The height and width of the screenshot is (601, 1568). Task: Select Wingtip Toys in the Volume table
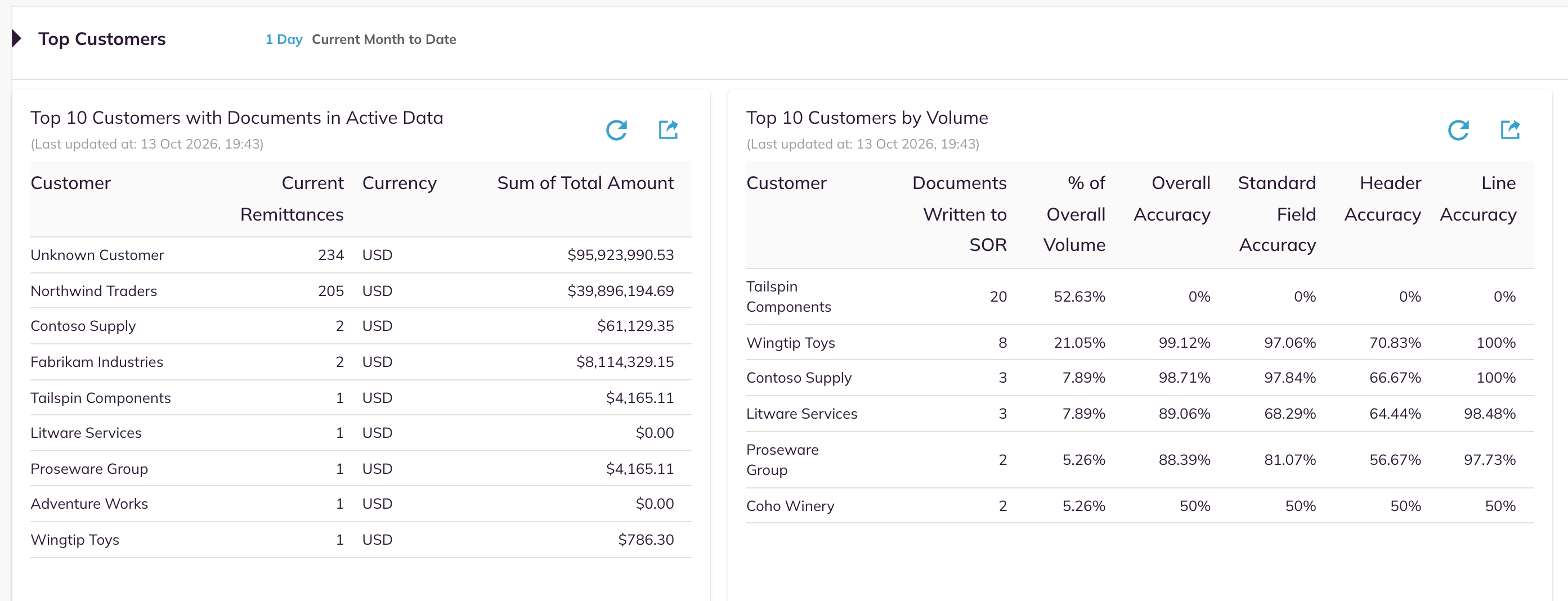coord(790,343)
